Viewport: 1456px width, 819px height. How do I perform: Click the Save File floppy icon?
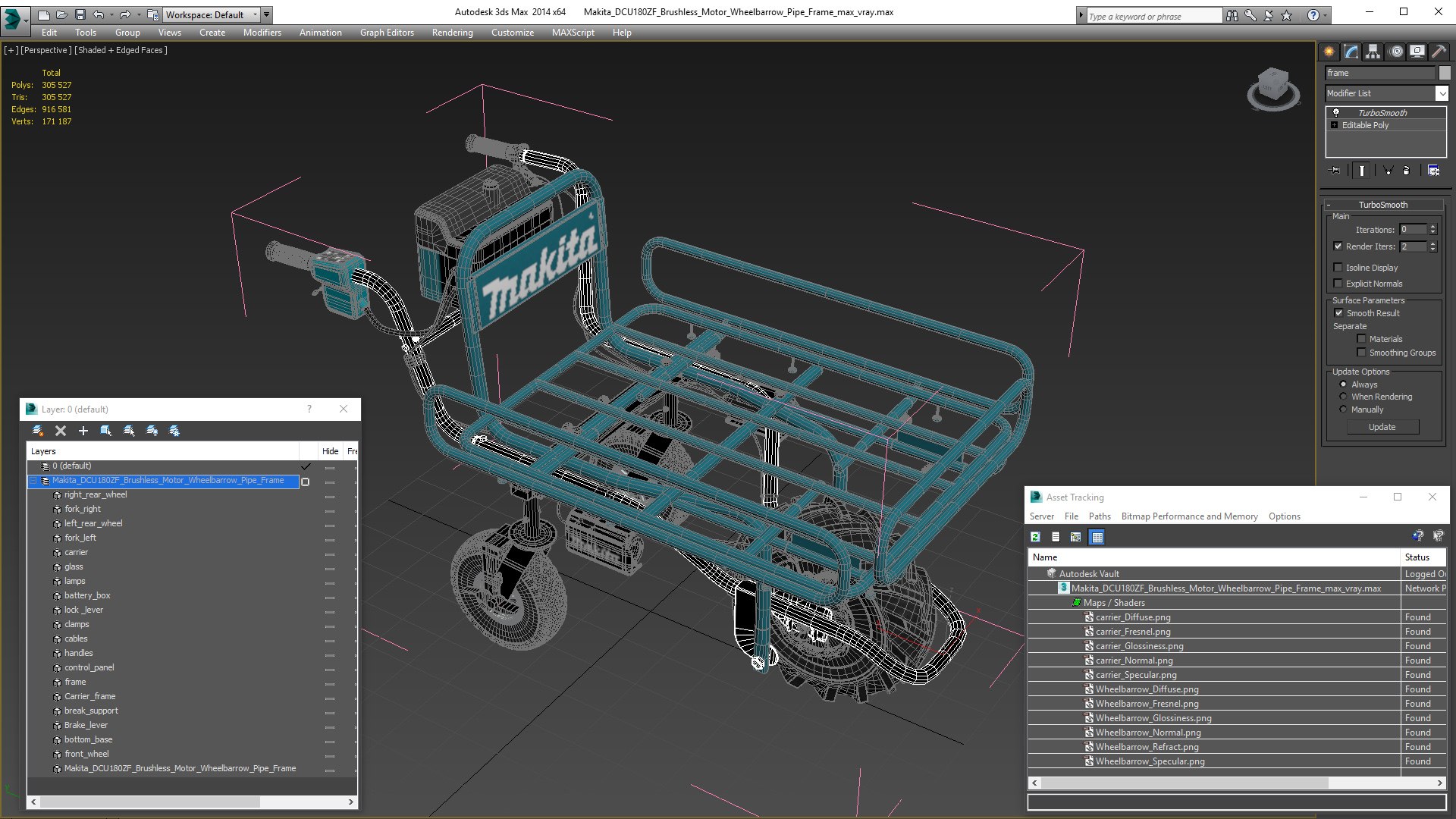[80, 14]
